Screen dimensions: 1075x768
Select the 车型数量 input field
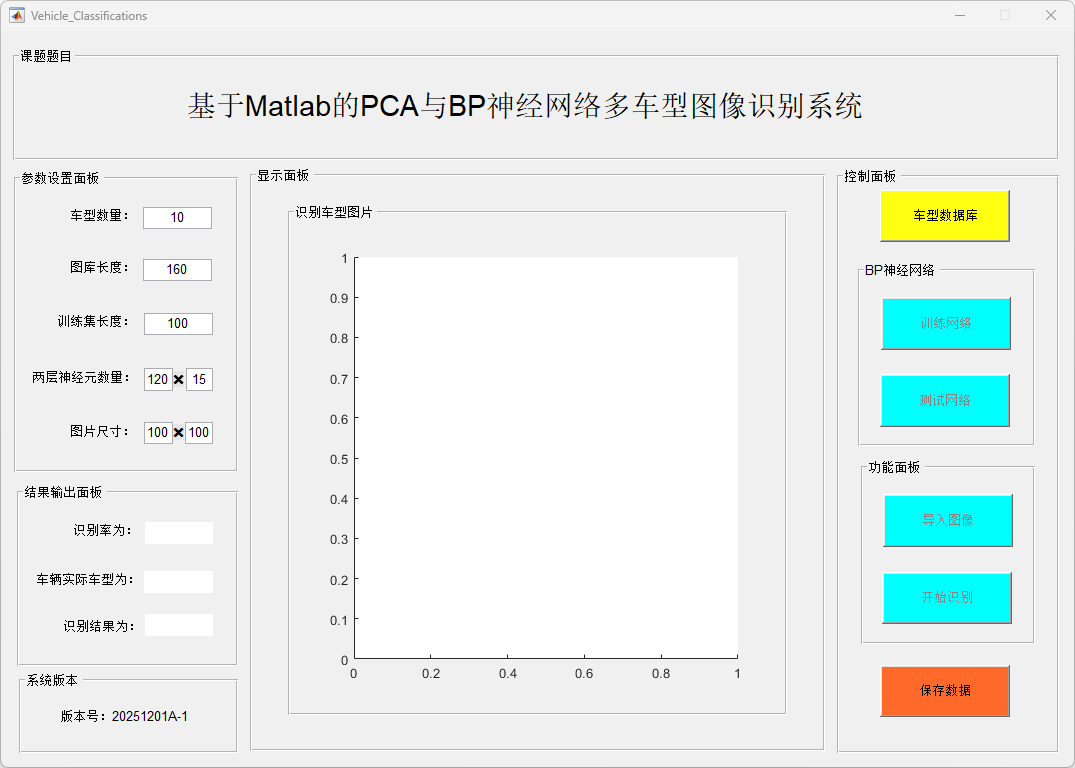coord(177,218)
